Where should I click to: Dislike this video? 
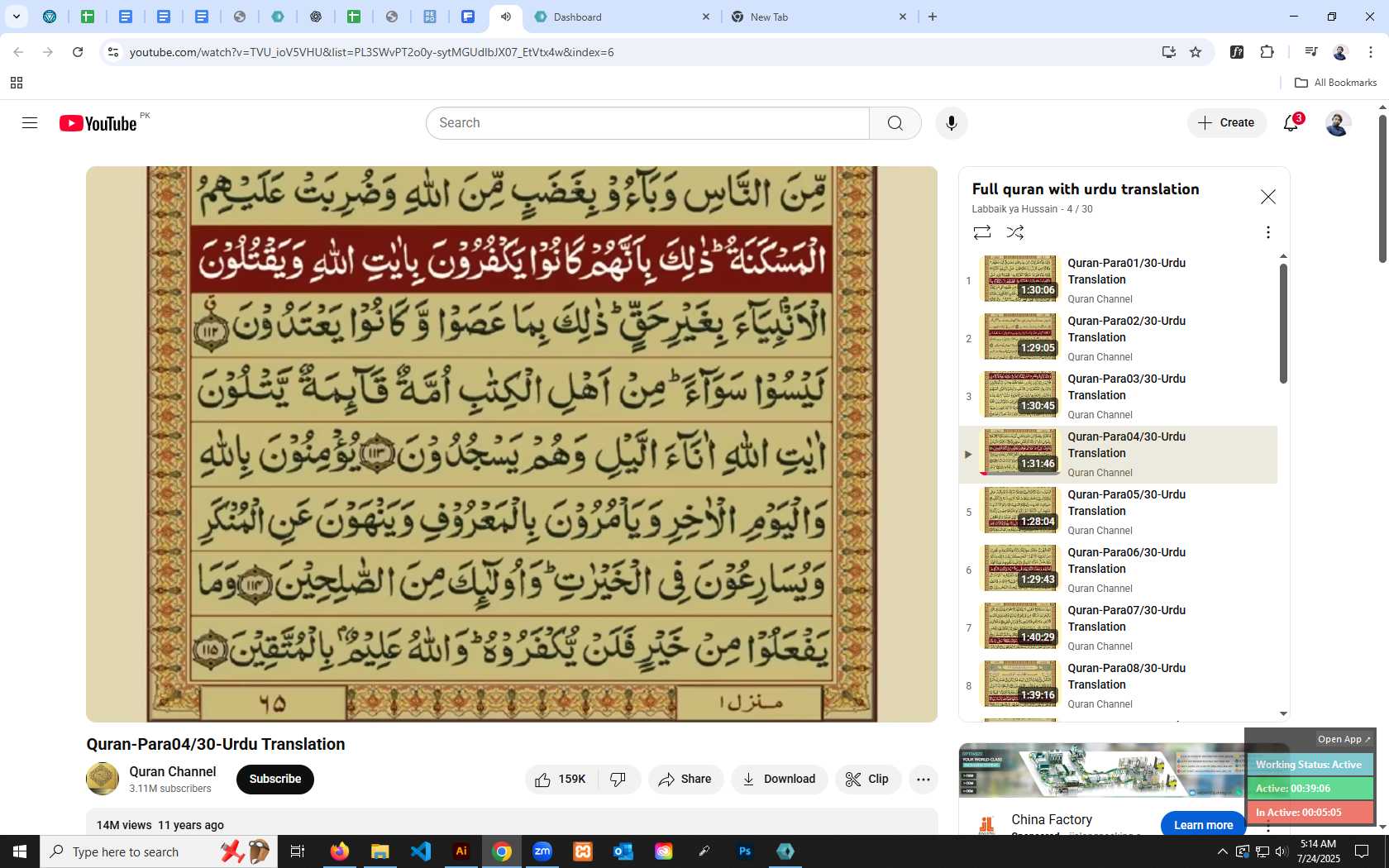coord(618,780)
